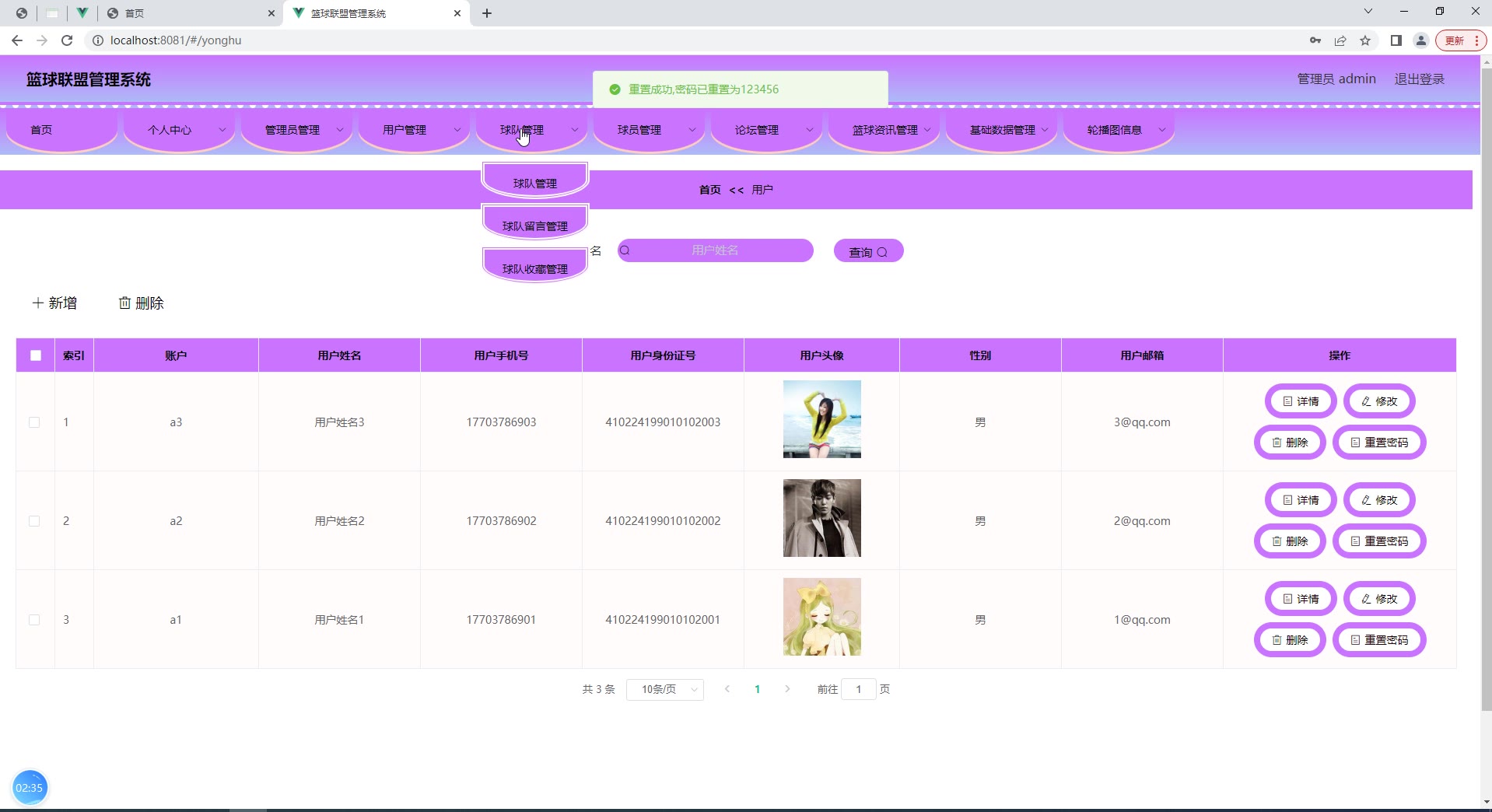
Task: Click the 首页 breadcrumb link
Action: tap(709, 190)
